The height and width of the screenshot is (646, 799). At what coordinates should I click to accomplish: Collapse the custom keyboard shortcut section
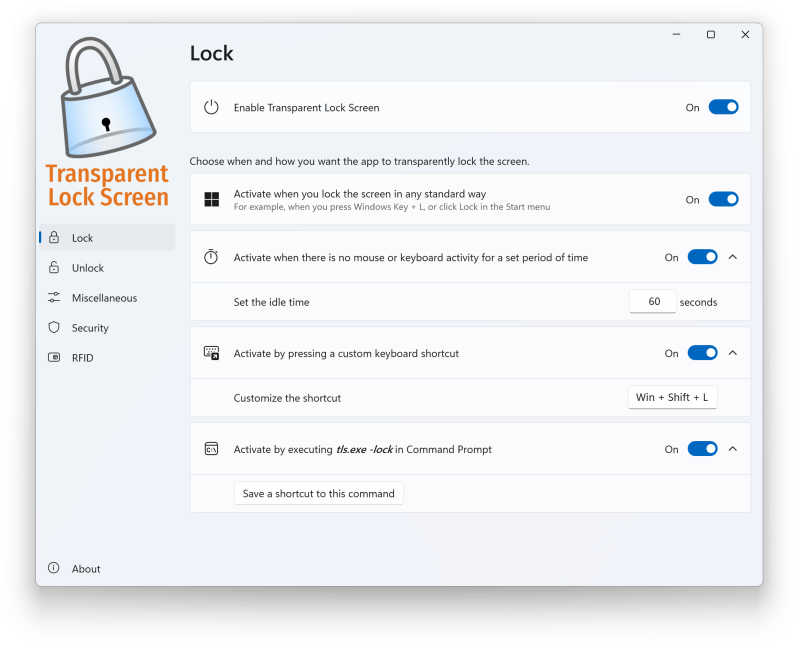[733, 353]
